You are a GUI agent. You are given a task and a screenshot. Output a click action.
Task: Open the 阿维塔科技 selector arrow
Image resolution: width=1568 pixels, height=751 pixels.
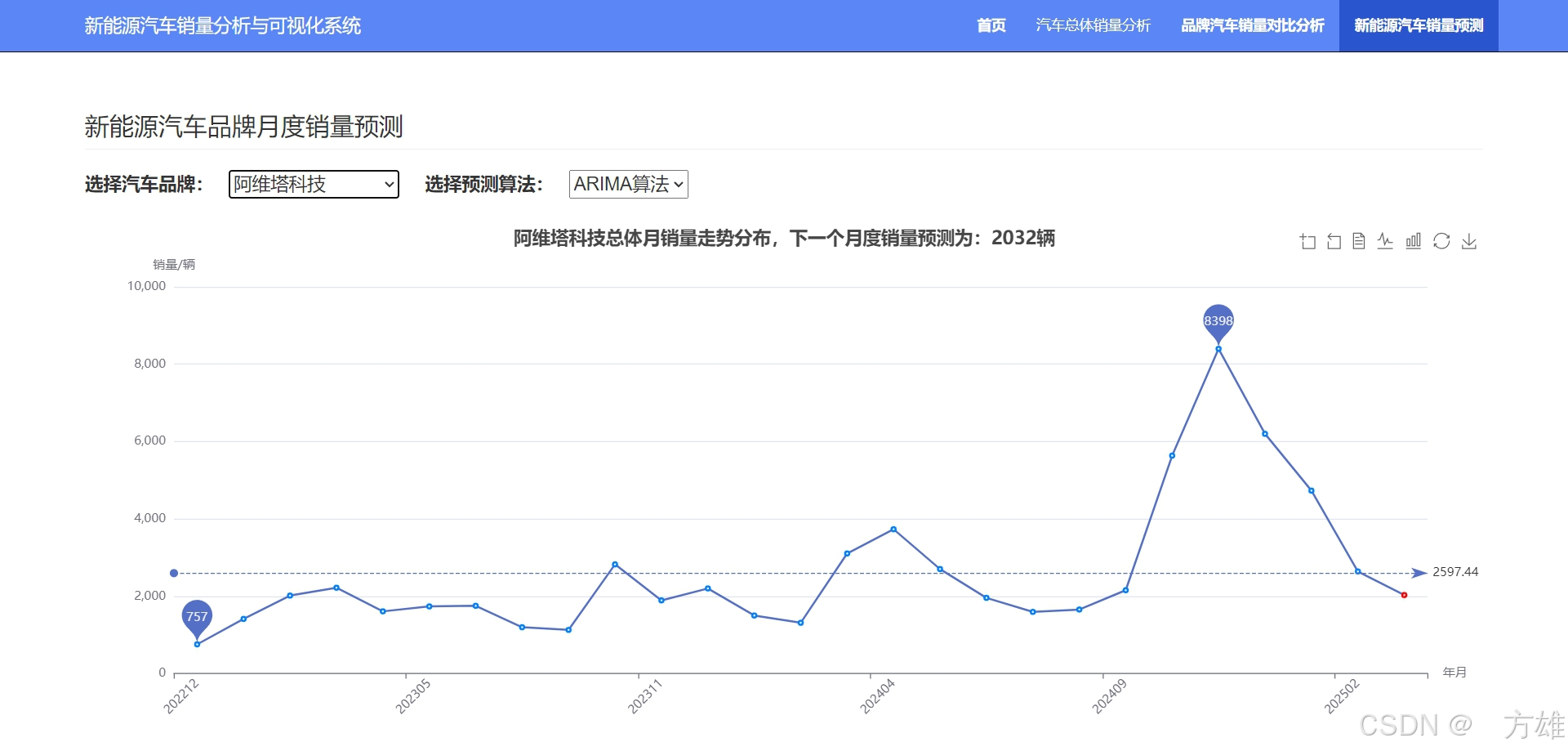[390, 185]
